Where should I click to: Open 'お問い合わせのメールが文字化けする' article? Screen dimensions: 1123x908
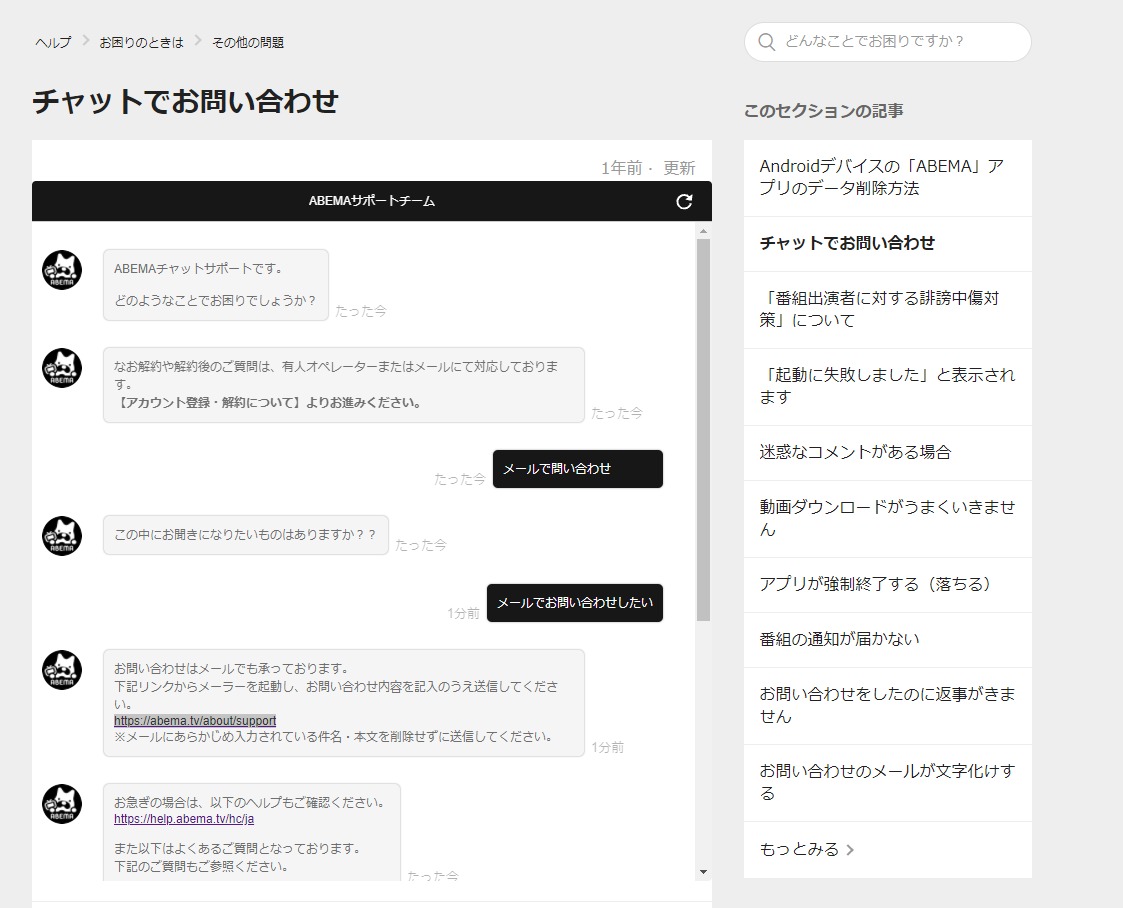(887, 783)
